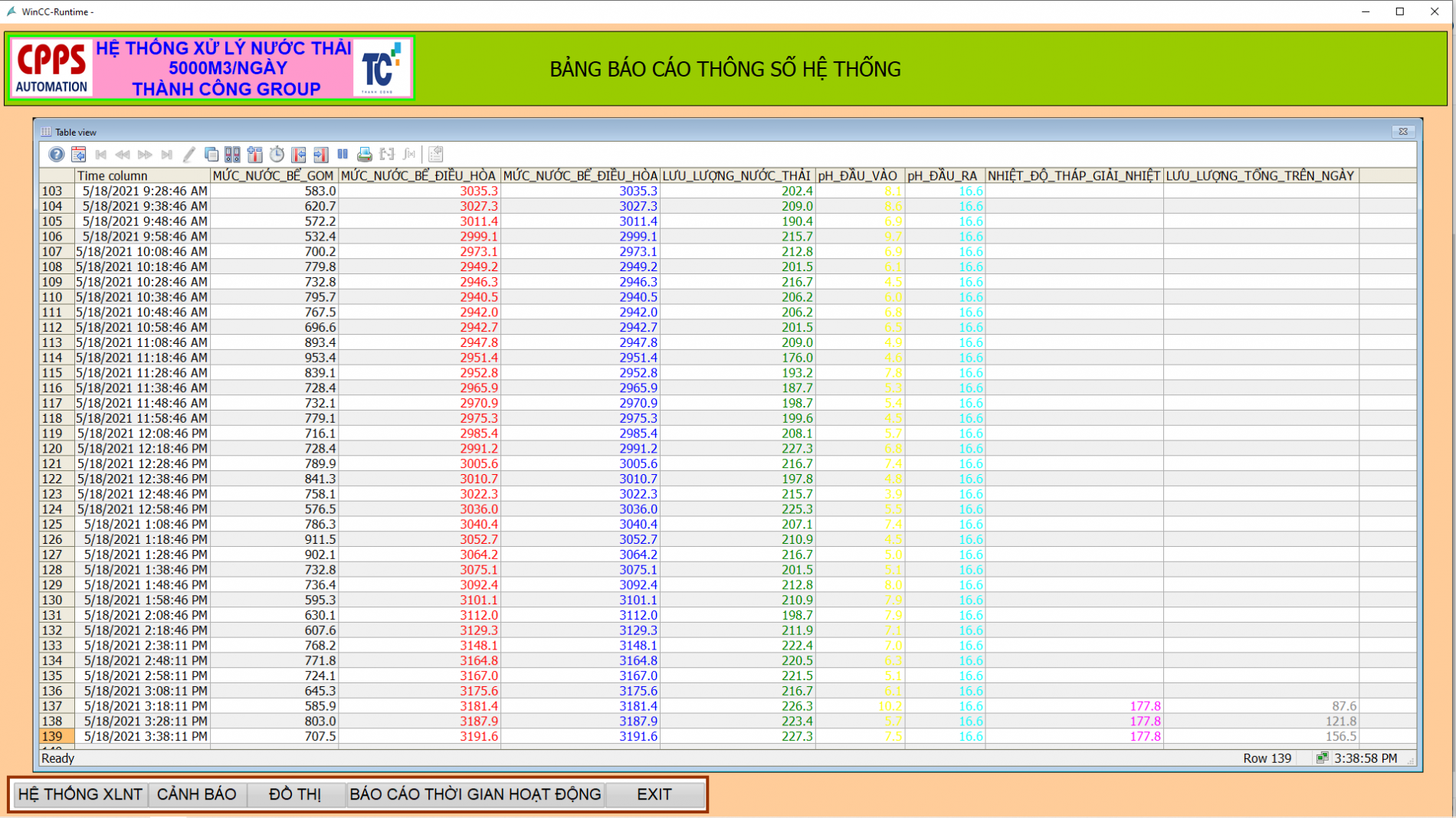Pause table updating with the stop/start icon
The width and height of the screenshot is (1456, 818).
(x=343, y=155)
